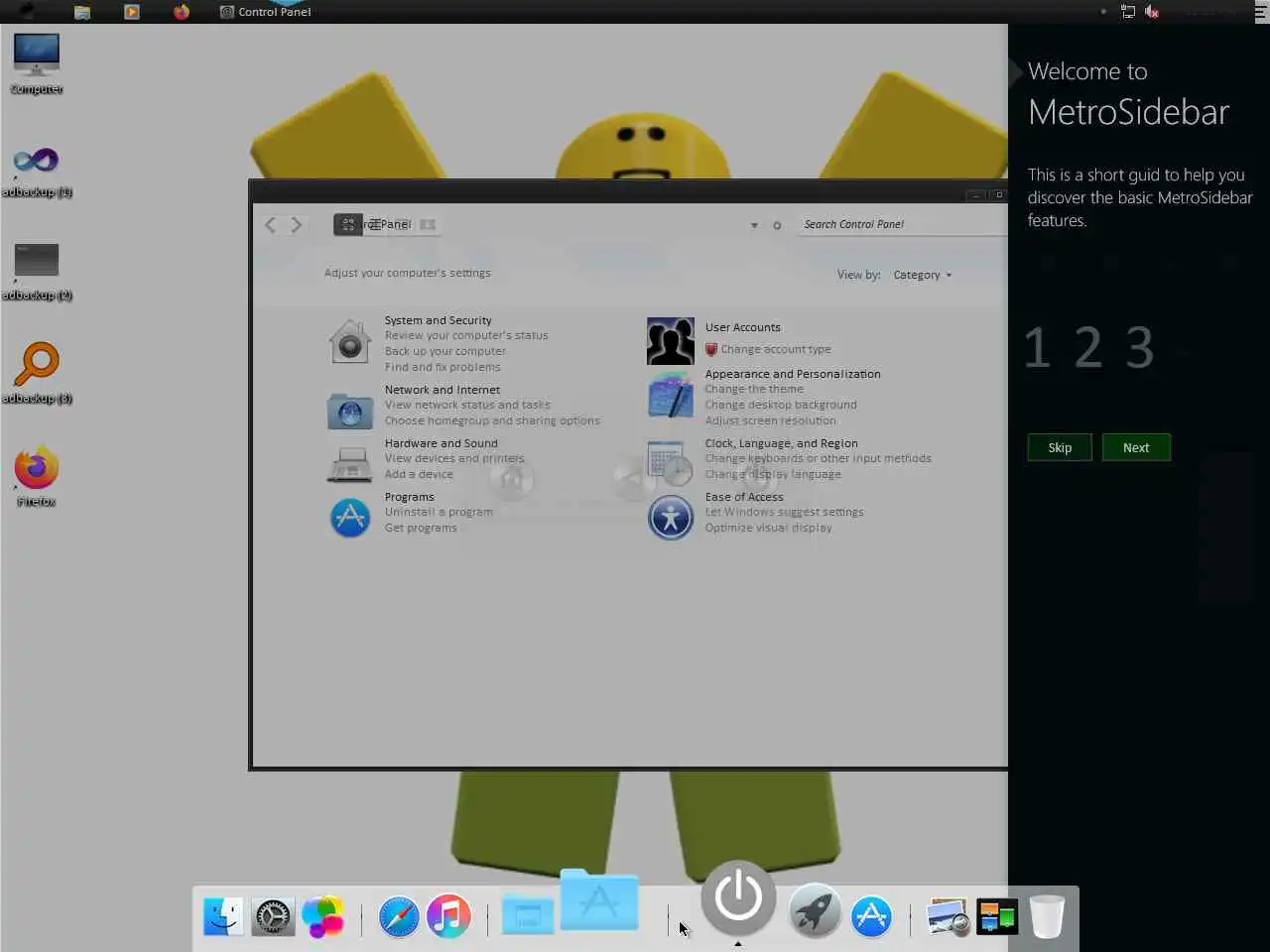This screenshot has height=952, width=1270.
Task: Open Programs App Store-style icon
Action: (349, 517)
